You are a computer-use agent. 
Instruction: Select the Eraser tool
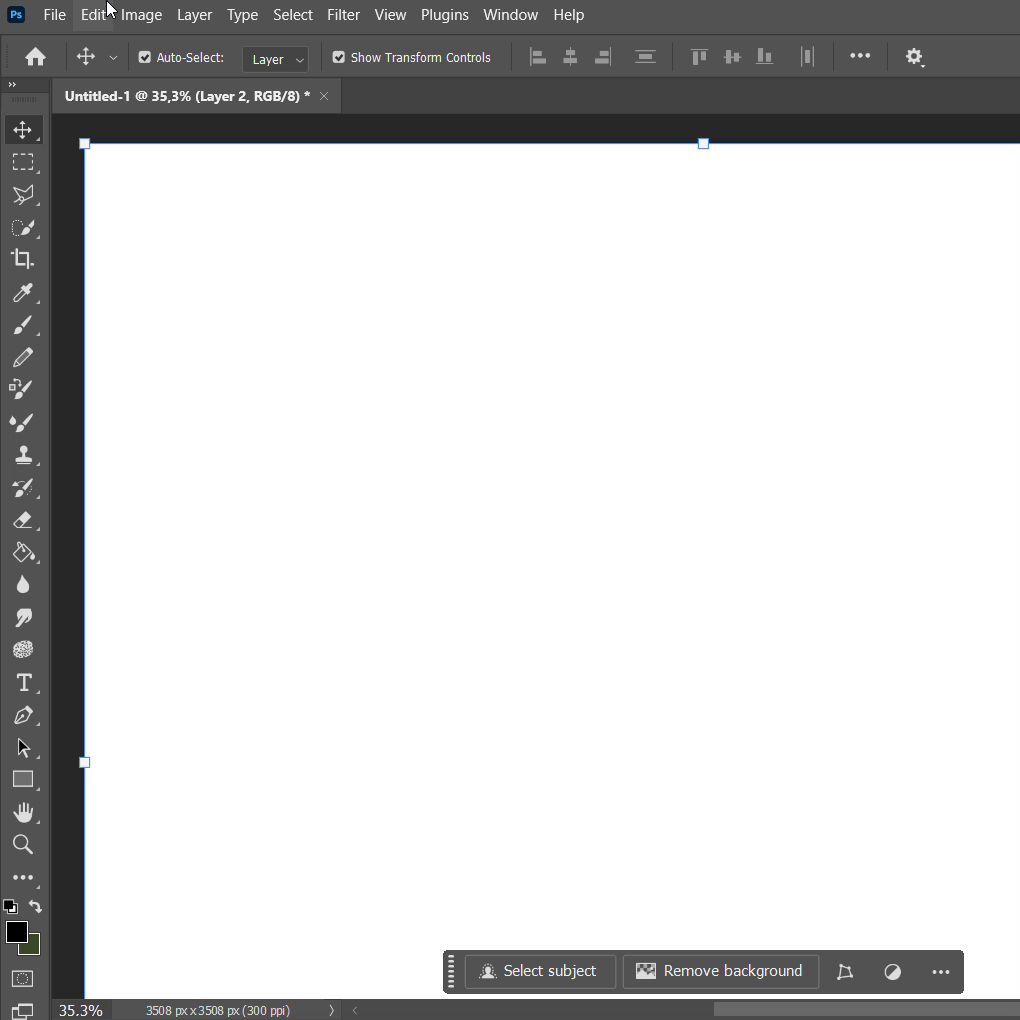click(23, 520)
